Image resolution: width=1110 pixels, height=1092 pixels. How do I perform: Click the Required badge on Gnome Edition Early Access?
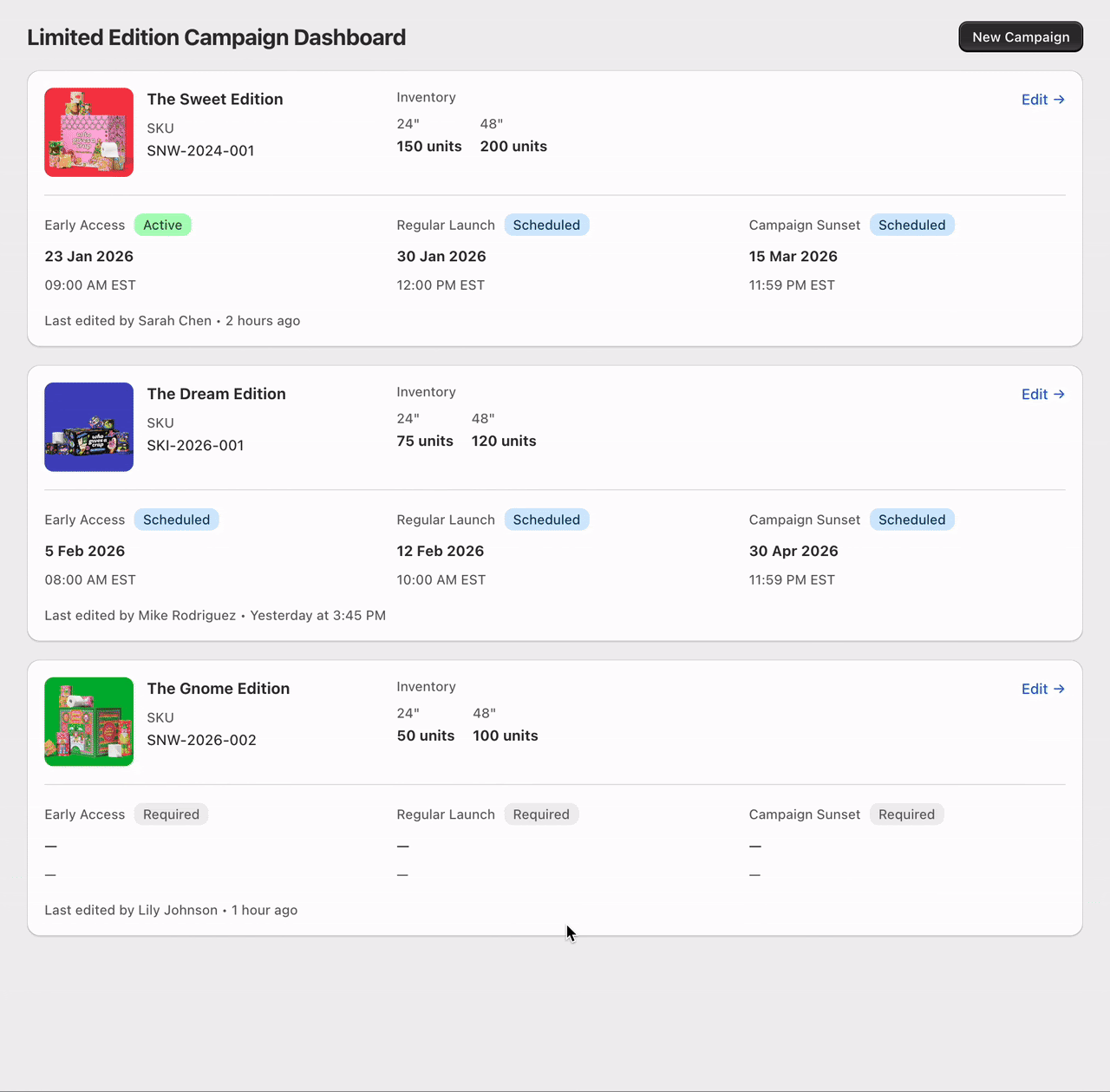[x=171, y=814]
